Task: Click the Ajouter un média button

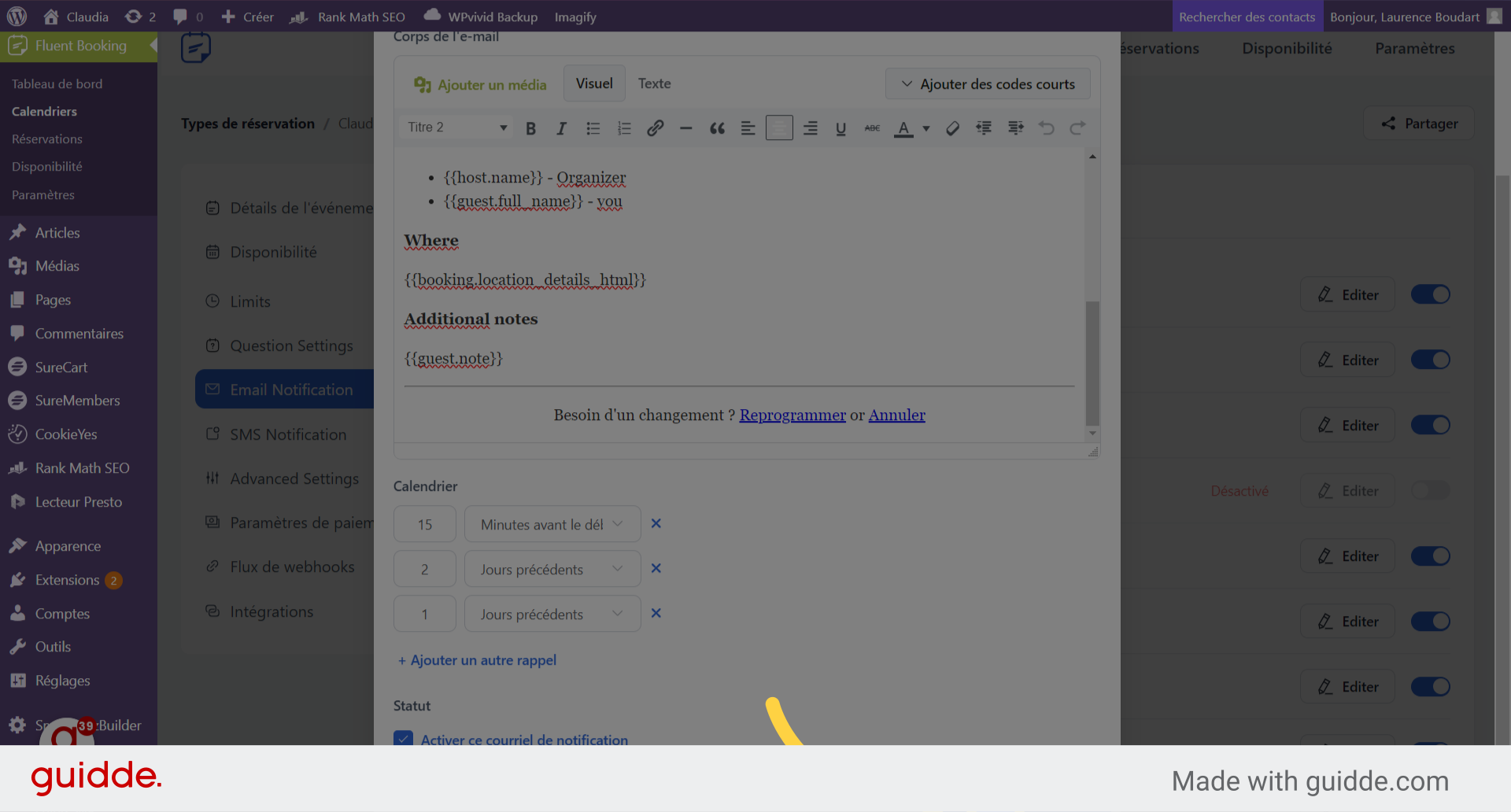Action: click(480, 84)
